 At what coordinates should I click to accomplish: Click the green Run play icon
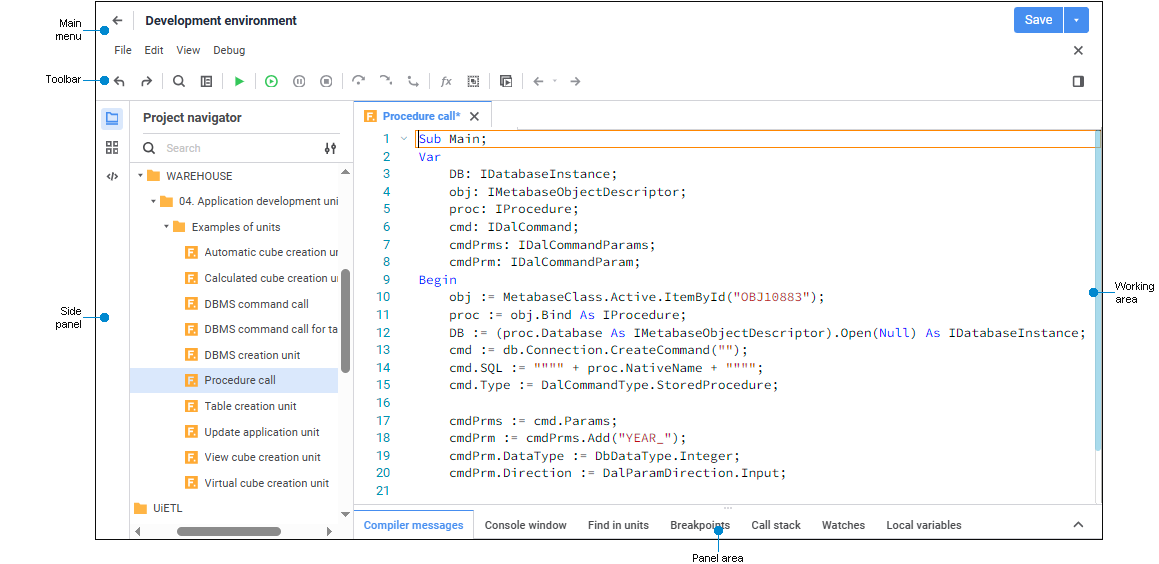pos(239,81)
